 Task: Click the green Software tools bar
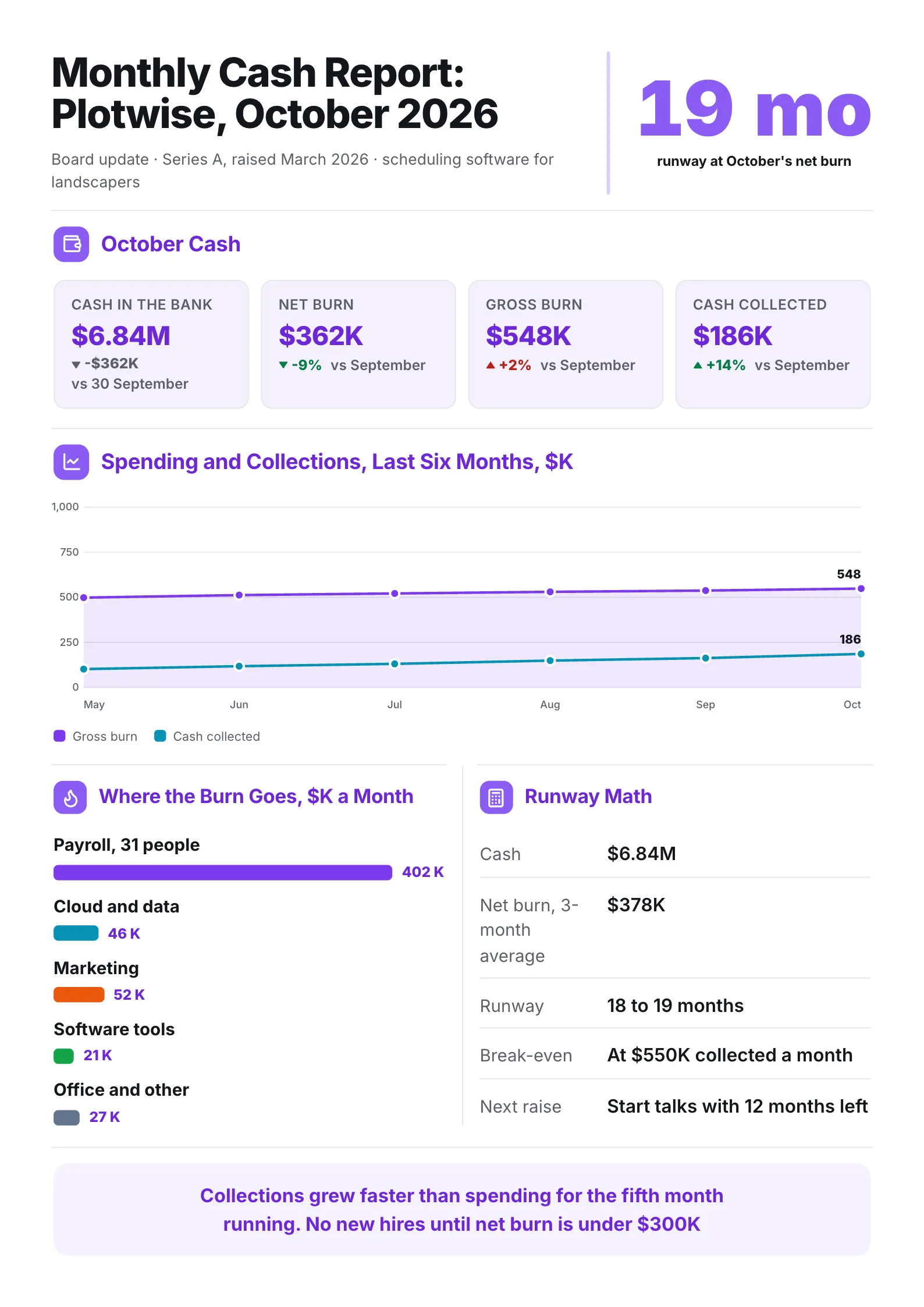[x=64, y=1056]
